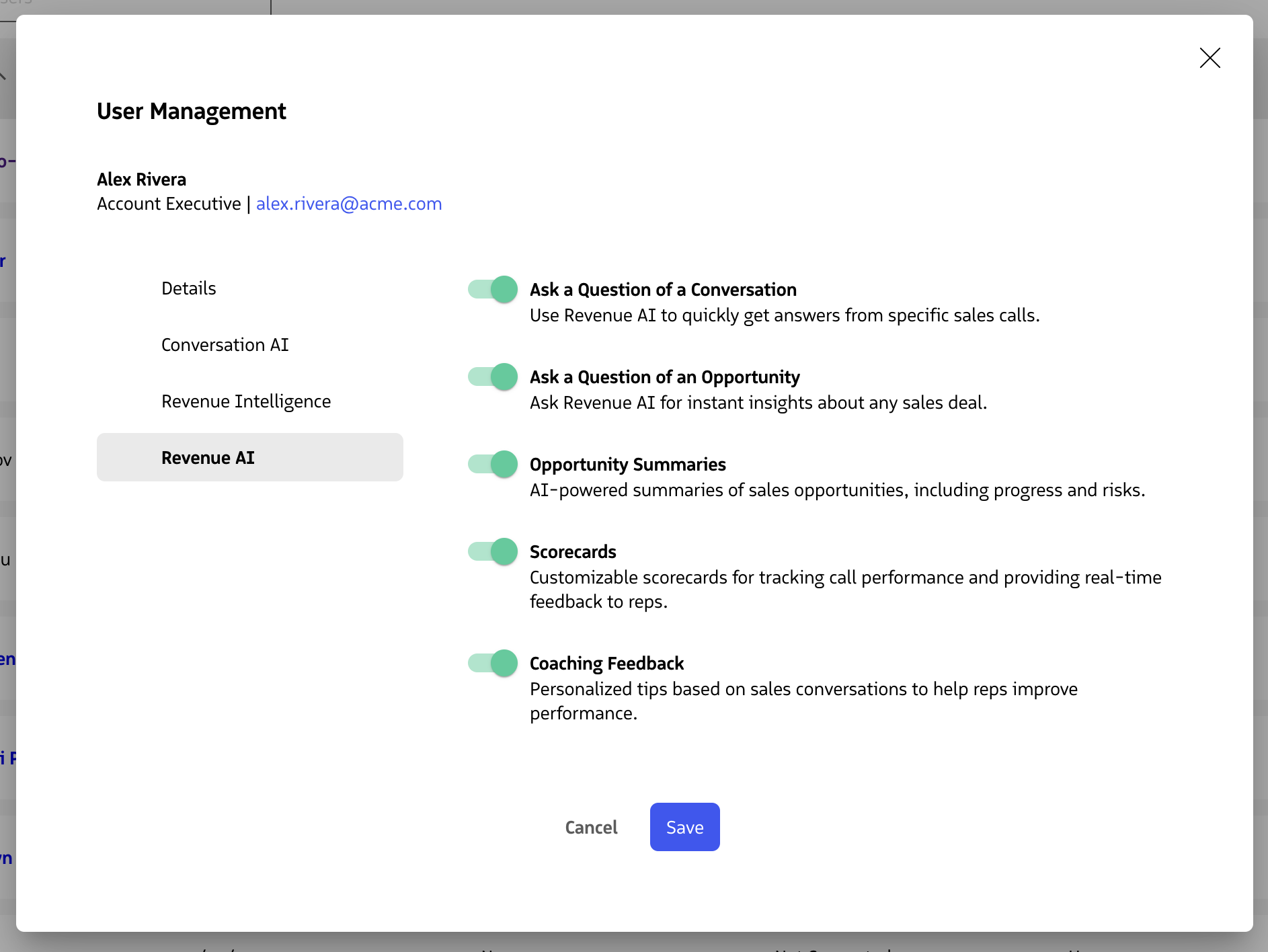Image resolution: width=1268 pixels, height=952 pixels.
Task: Disable the Scorecards switch
Action: tap(493, 552)
